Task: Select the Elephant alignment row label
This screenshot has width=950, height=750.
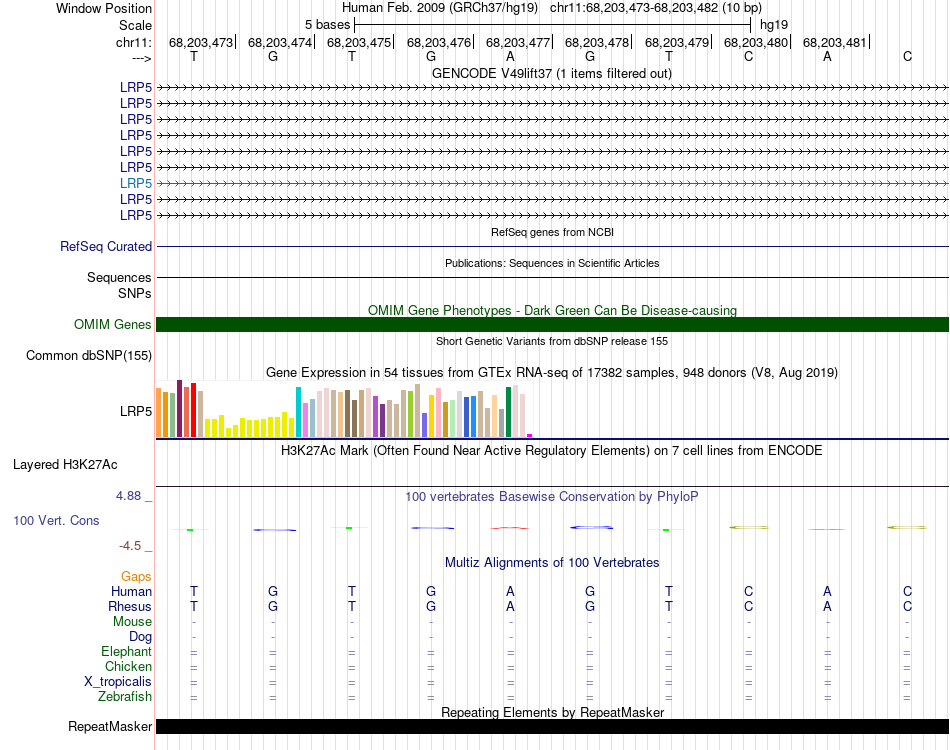Action: (127, 651)
